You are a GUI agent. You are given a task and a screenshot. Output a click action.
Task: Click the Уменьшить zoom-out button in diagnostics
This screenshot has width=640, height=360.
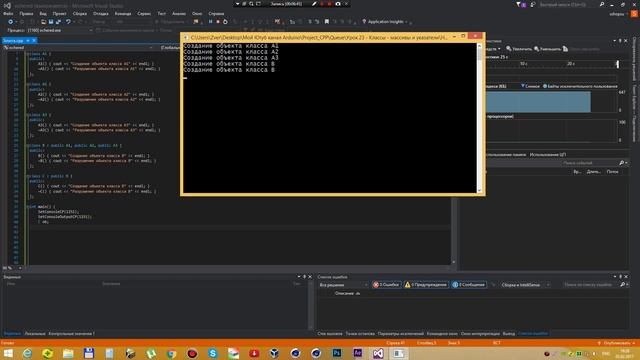547,49
